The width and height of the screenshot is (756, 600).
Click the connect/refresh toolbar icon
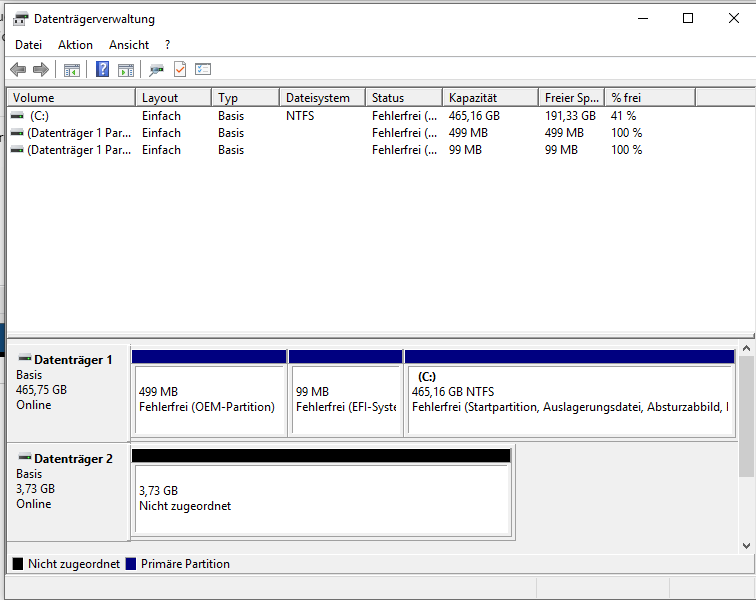[156, 70]
